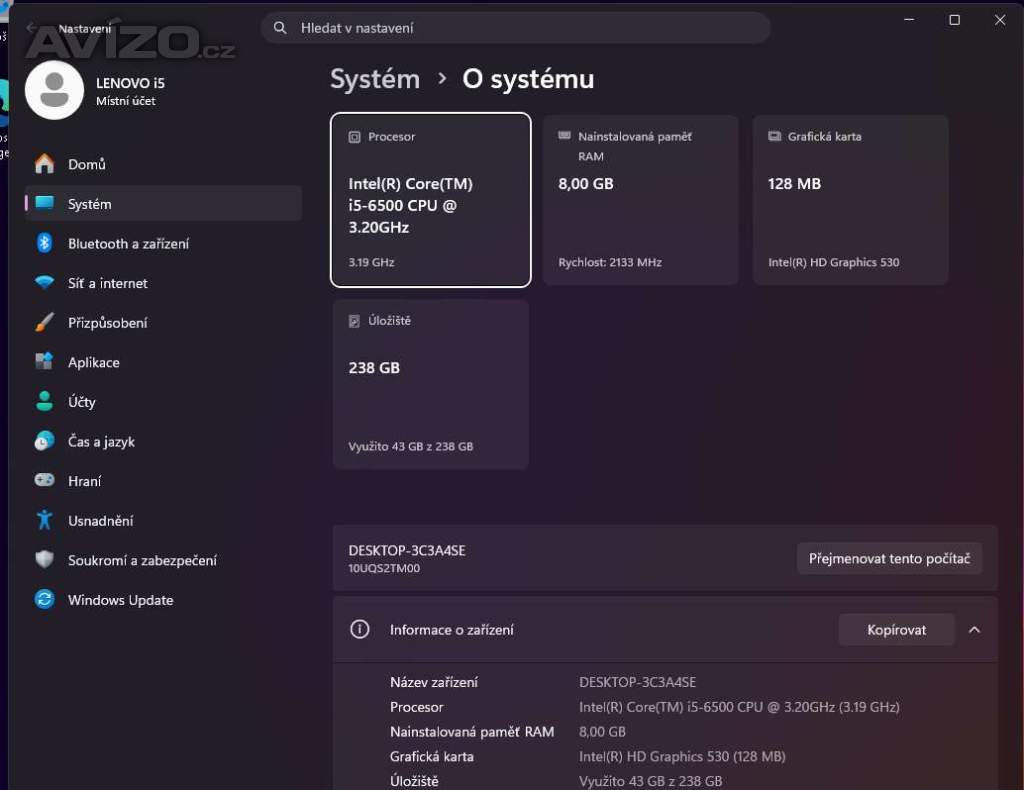Click the DESKTOP-3C3A4SE computer name heading

point(407,550)
